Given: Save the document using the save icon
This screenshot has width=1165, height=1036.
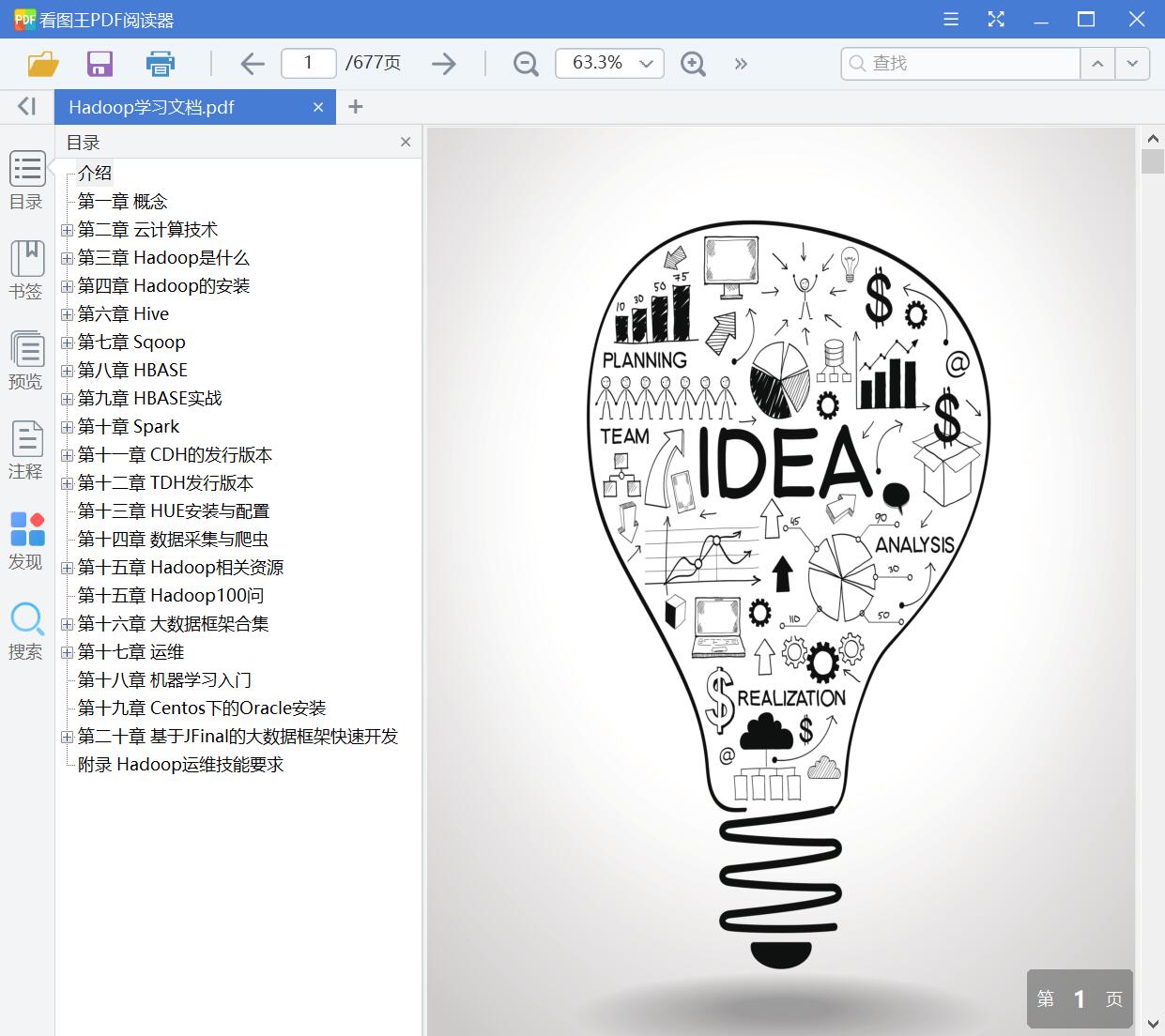Looking at the screenshot, I should pyautogui.click(x=100, y=64).
